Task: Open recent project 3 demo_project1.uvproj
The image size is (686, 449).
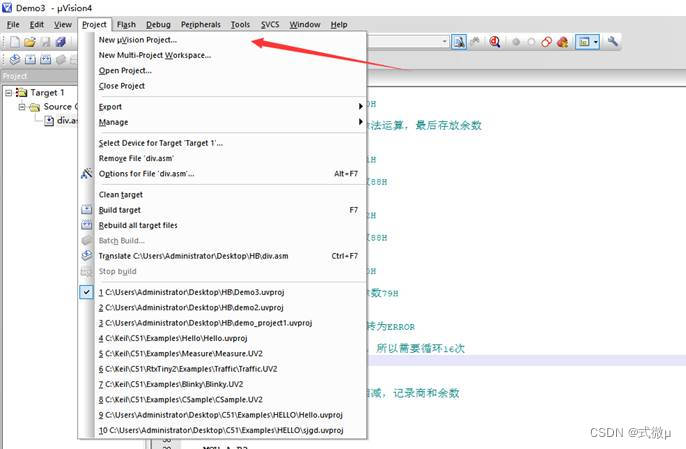Action: (223, 323)
